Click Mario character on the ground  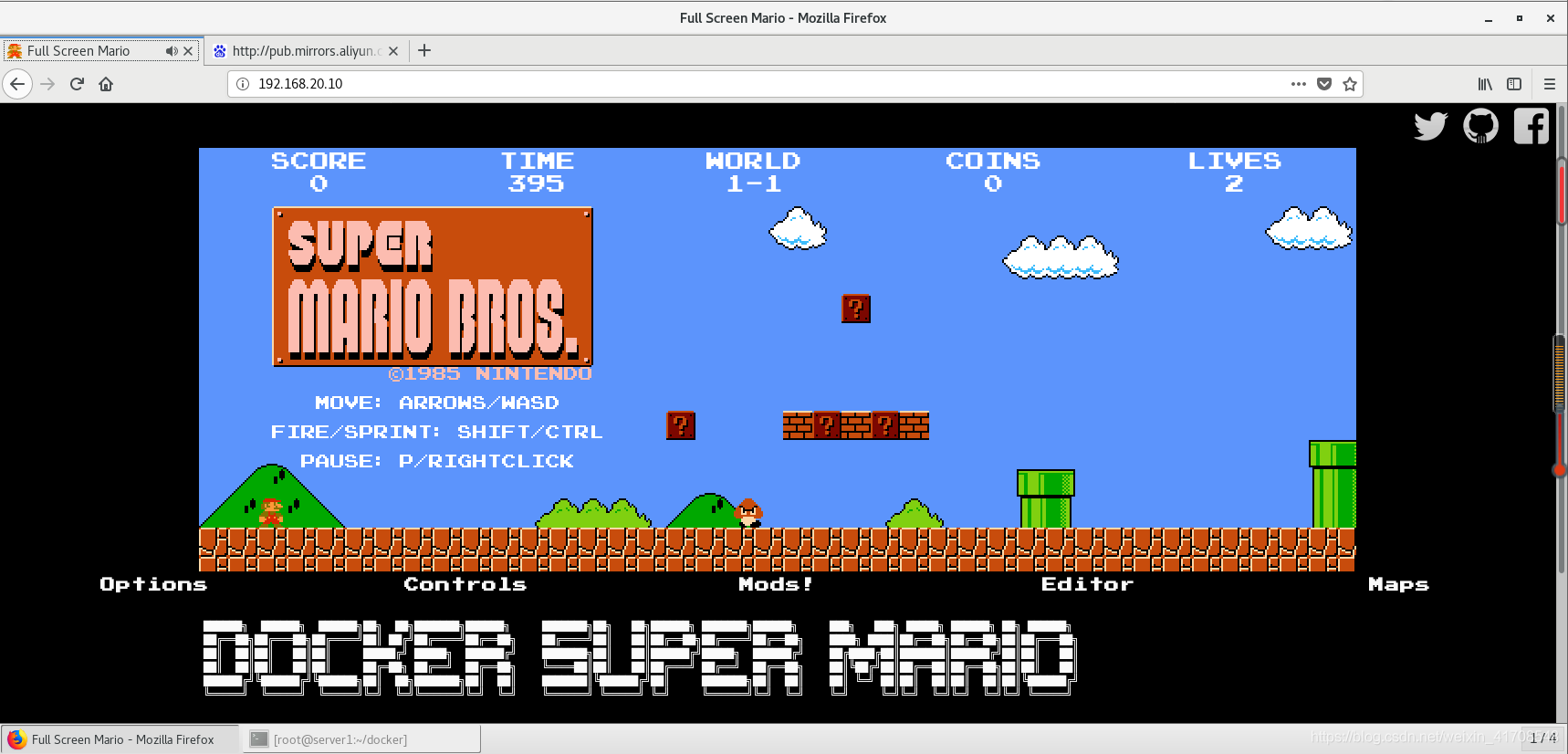[x=271, y=512]
